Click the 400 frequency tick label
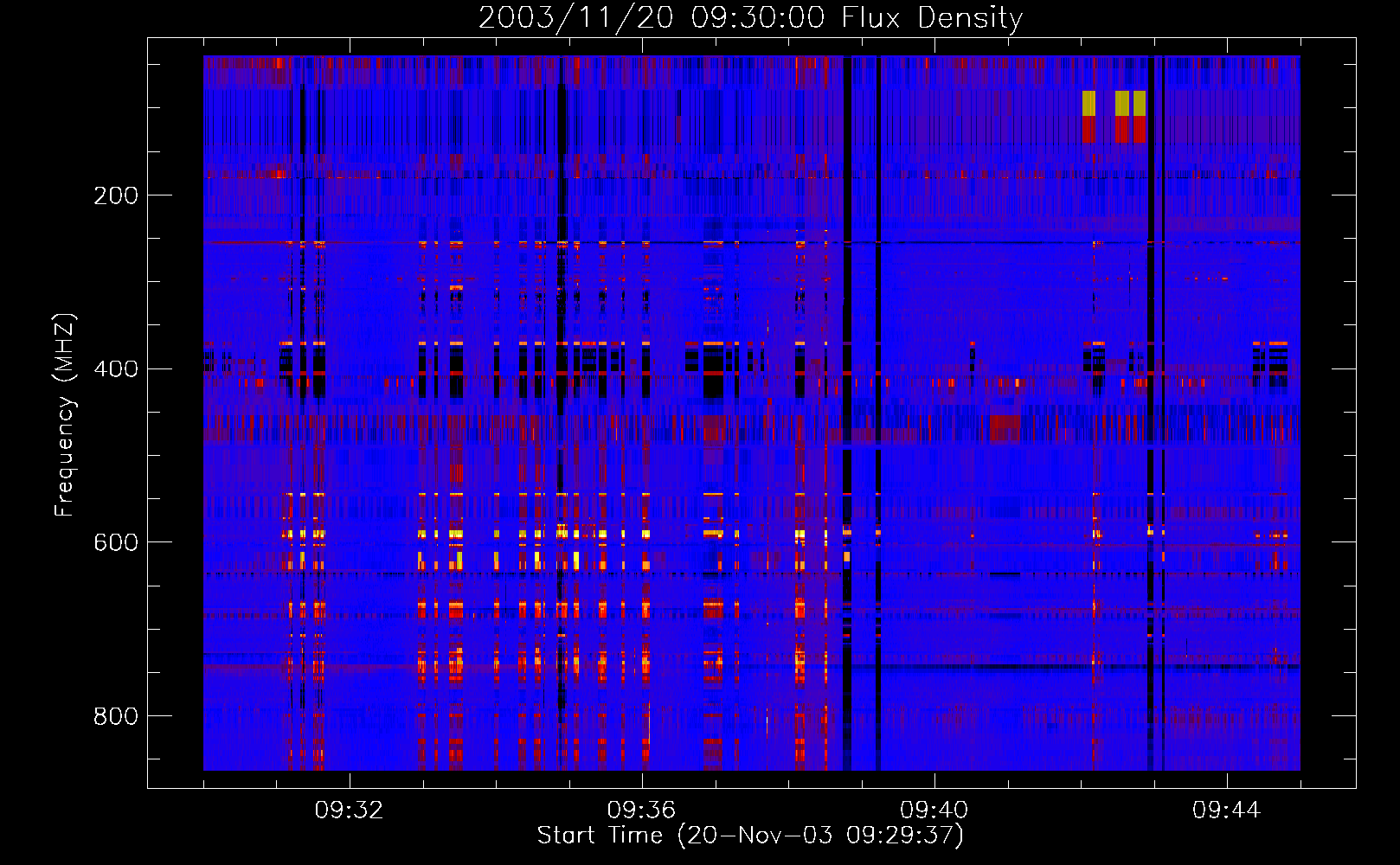 [x=116, y=369]
